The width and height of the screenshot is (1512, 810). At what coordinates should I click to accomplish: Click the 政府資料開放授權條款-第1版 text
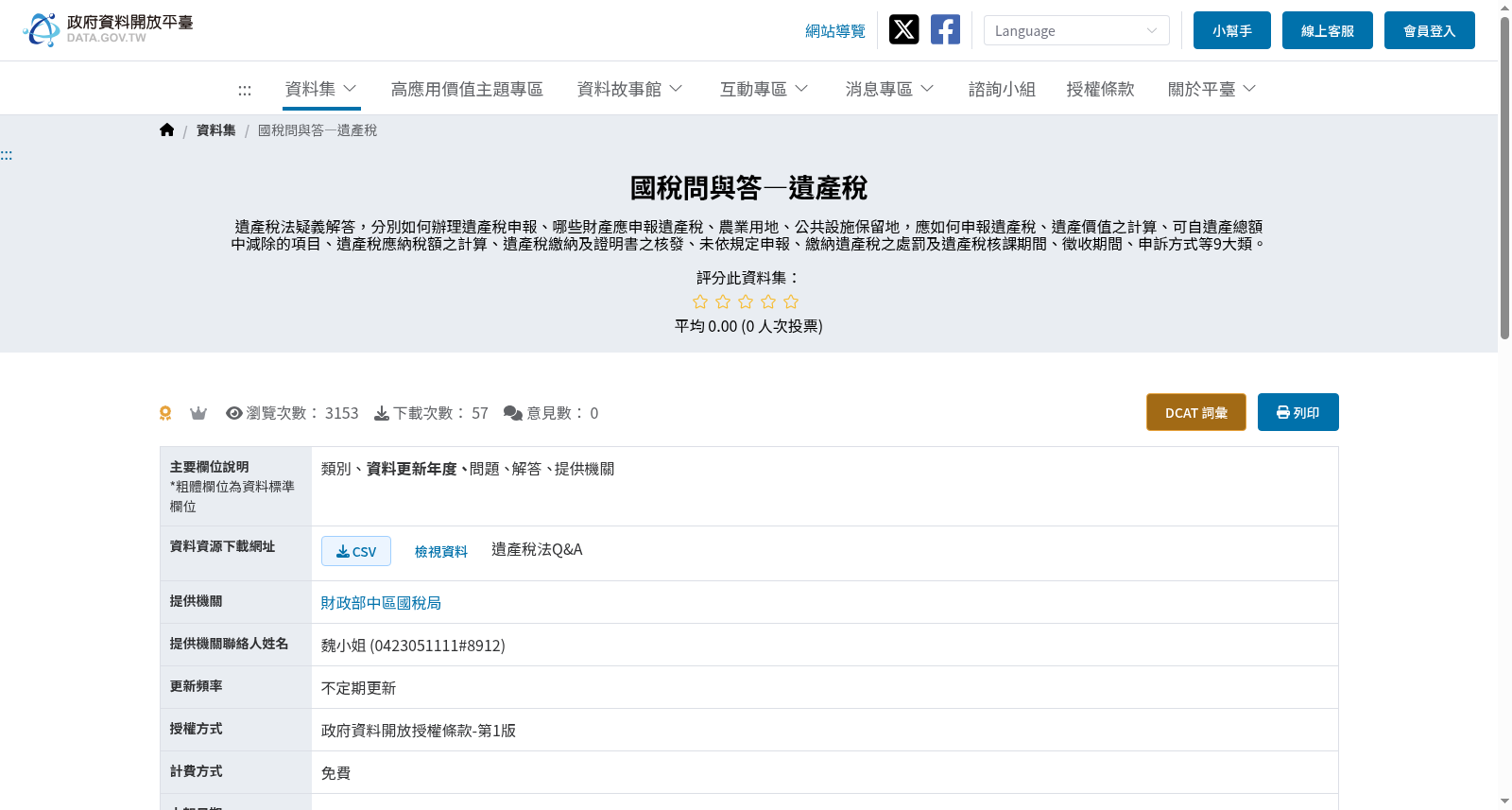coord(419,731)
